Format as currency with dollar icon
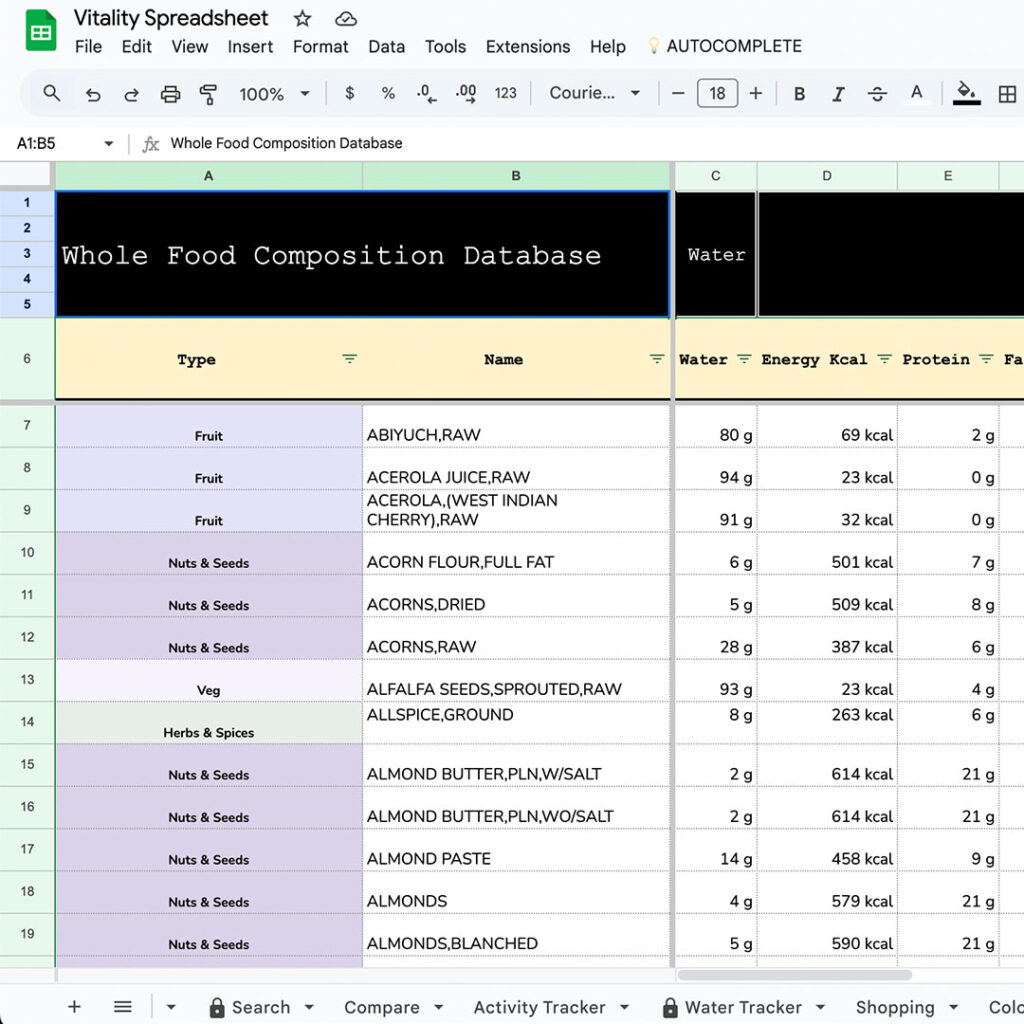Screen dimensions: 1024x1024 point(349,93)
